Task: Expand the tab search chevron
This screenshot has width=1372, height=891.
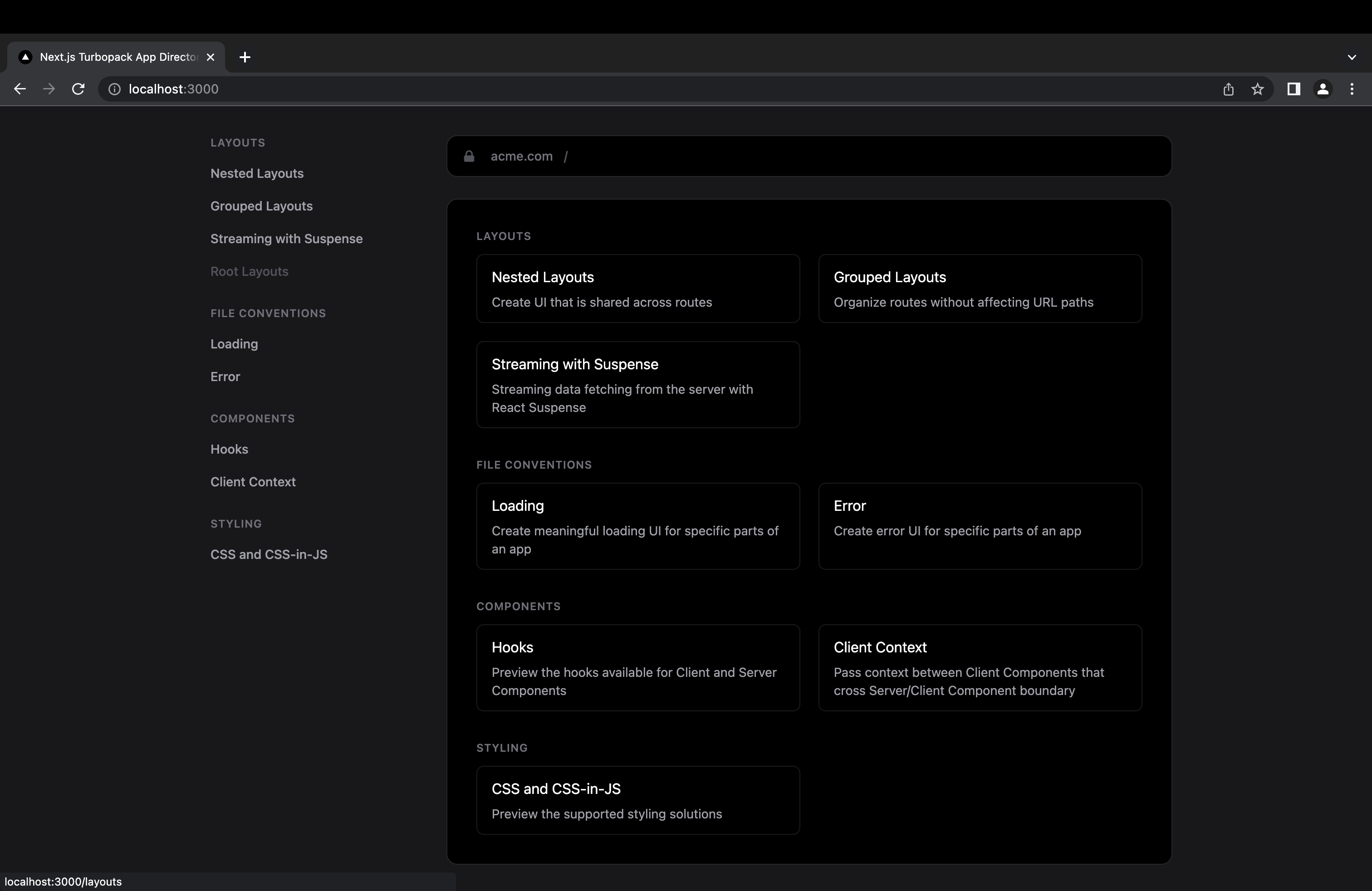Action: pyautogui.click(x=1352, y=57)
